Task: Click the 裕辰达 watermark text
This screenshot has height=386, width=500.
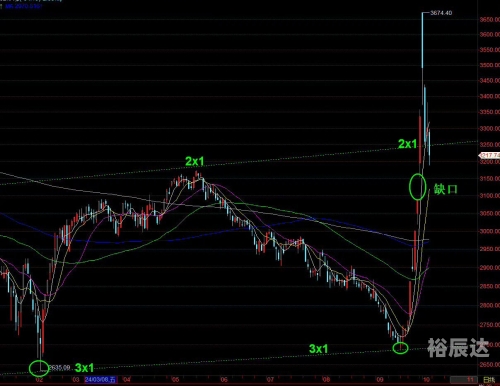Action: 458,348
